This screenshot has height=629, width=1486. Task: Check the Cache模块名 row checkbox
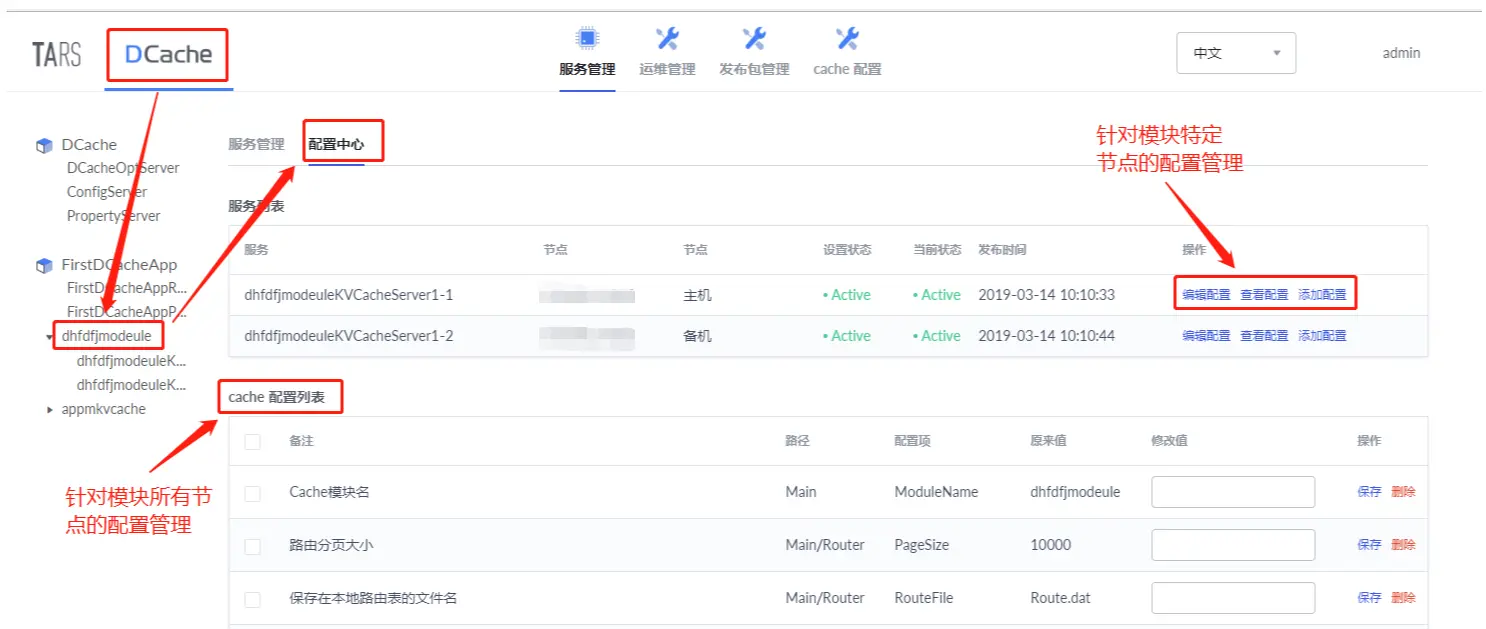tap(252, 493)
